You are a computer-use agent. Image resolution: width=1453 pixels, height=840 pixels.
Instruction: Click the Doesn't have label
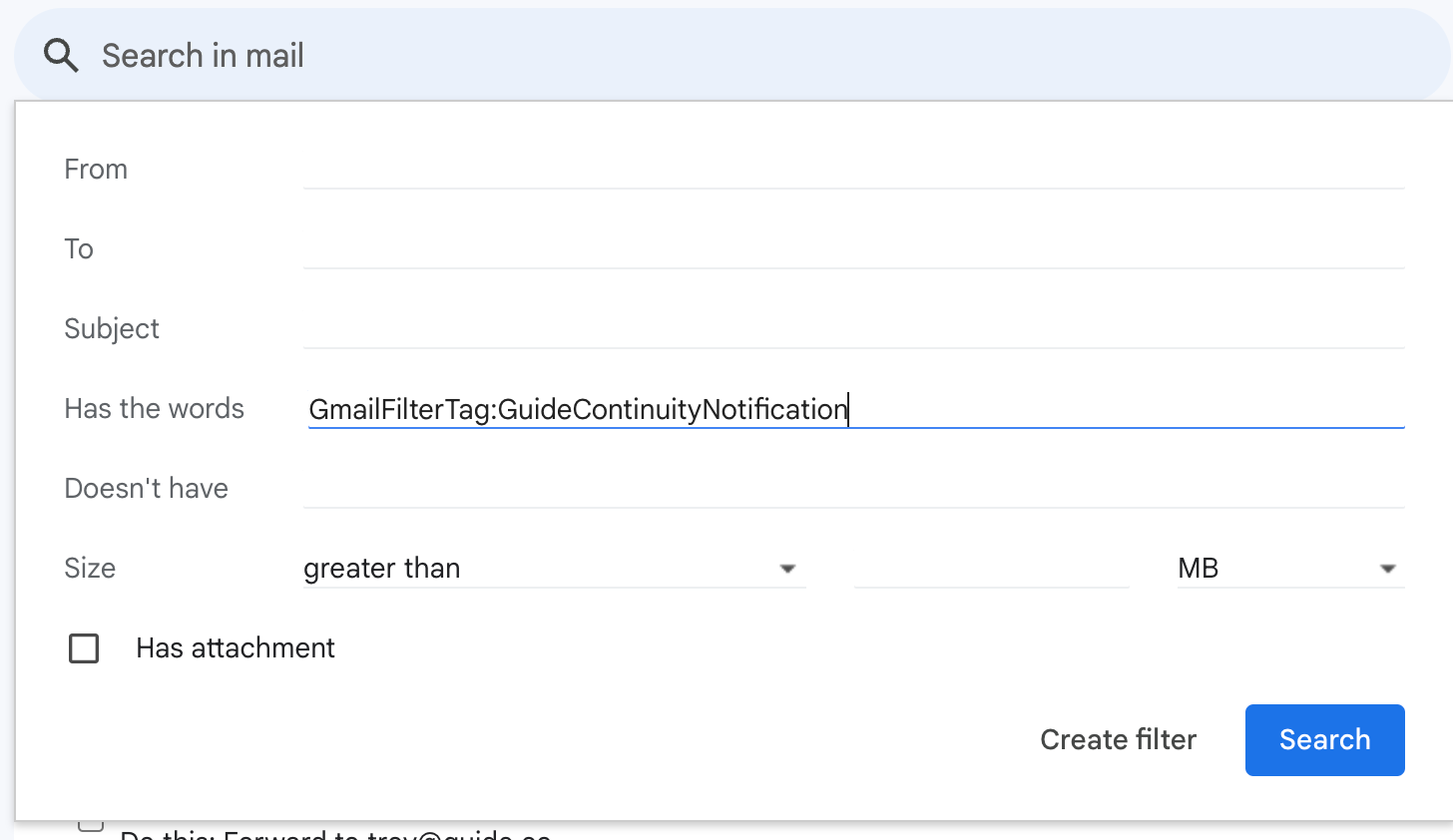click(x=146, y=489)
